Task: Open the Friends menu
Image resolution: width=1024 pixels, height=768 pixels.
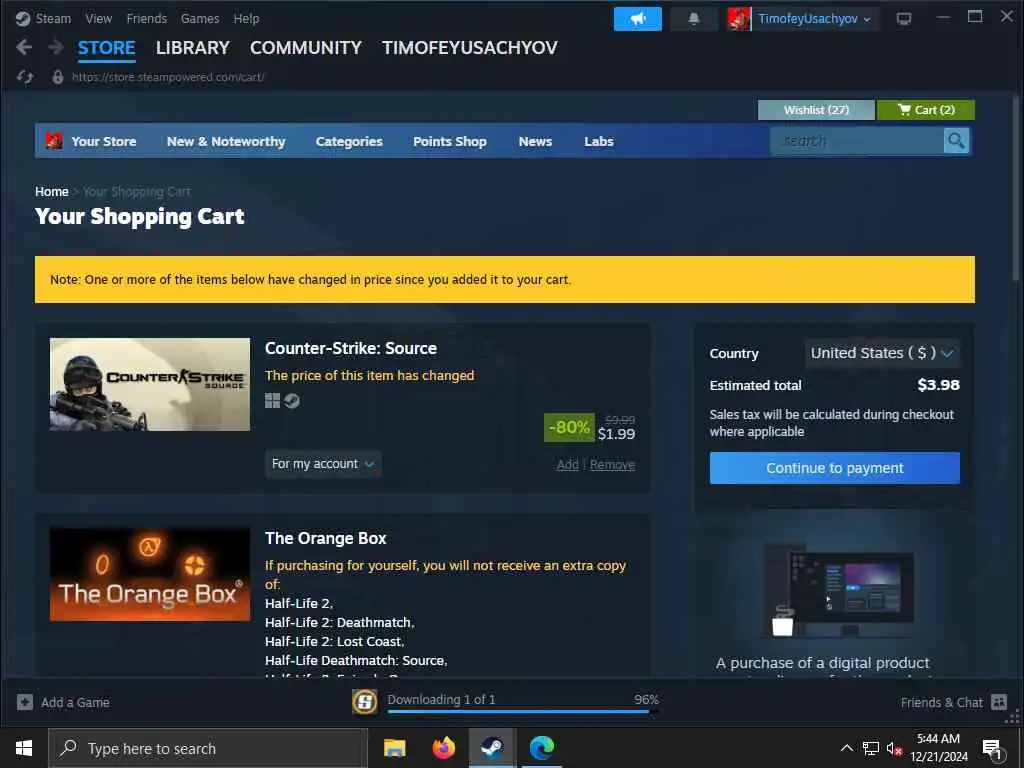Action: [x=146, y=18]
